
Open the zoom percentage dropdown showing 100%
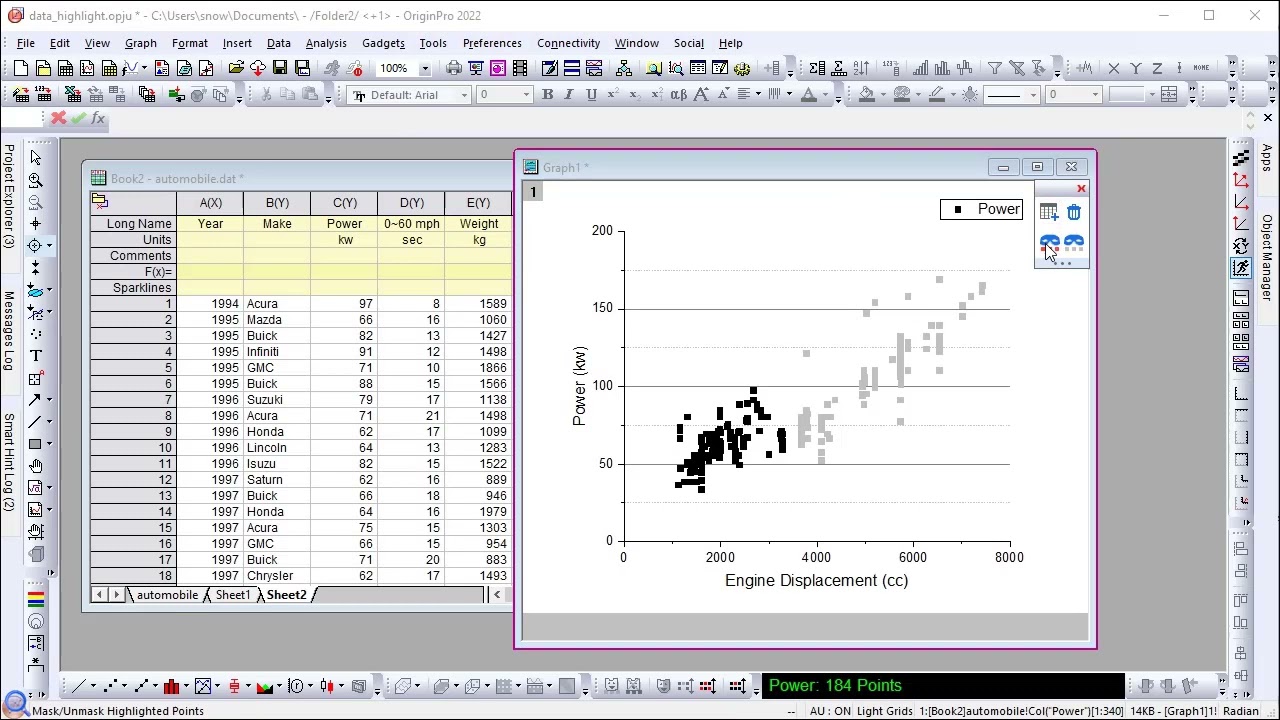(425, 68)
